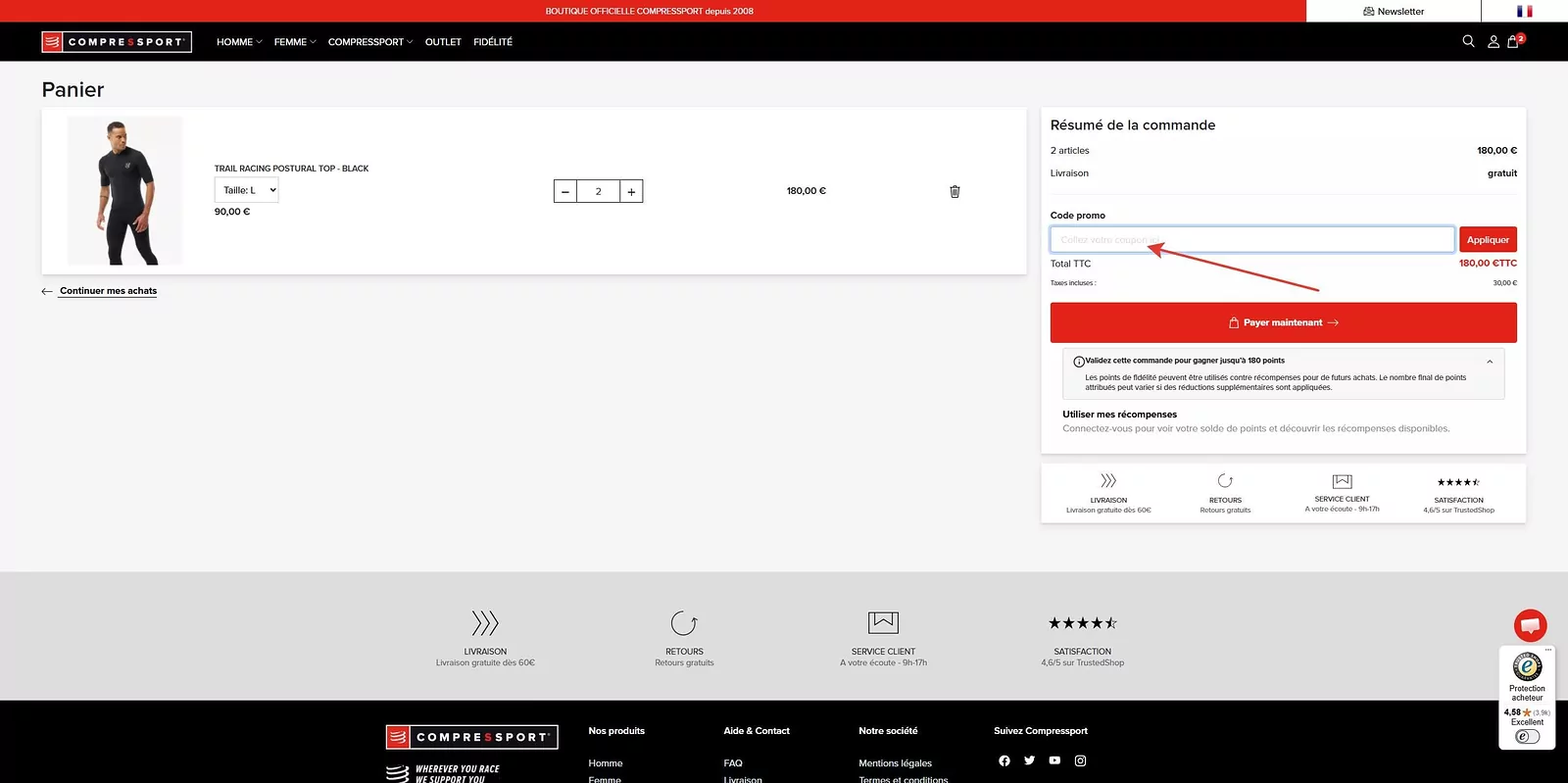The image size is (1568, 783).
Task: Open the TRAIL RACING POSTURAL TOP - BLACK title
Action: (x=292, y=169)
